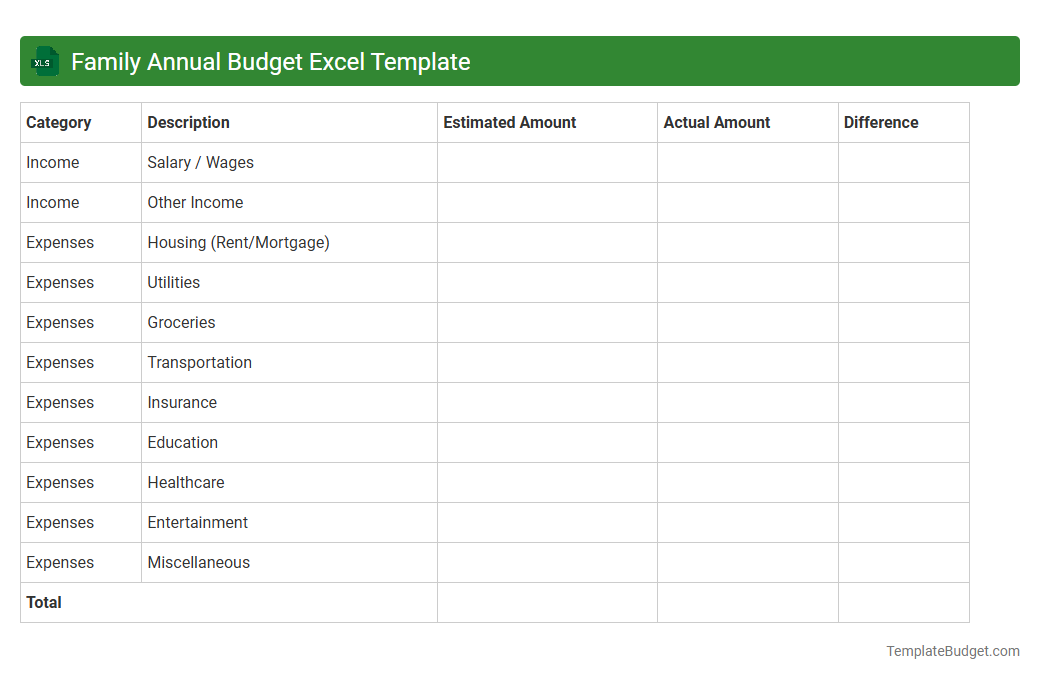Click the green XLS file icon
Viewport: 1040px width, 680px height.
pyautogui.click(x=44, y=61)
